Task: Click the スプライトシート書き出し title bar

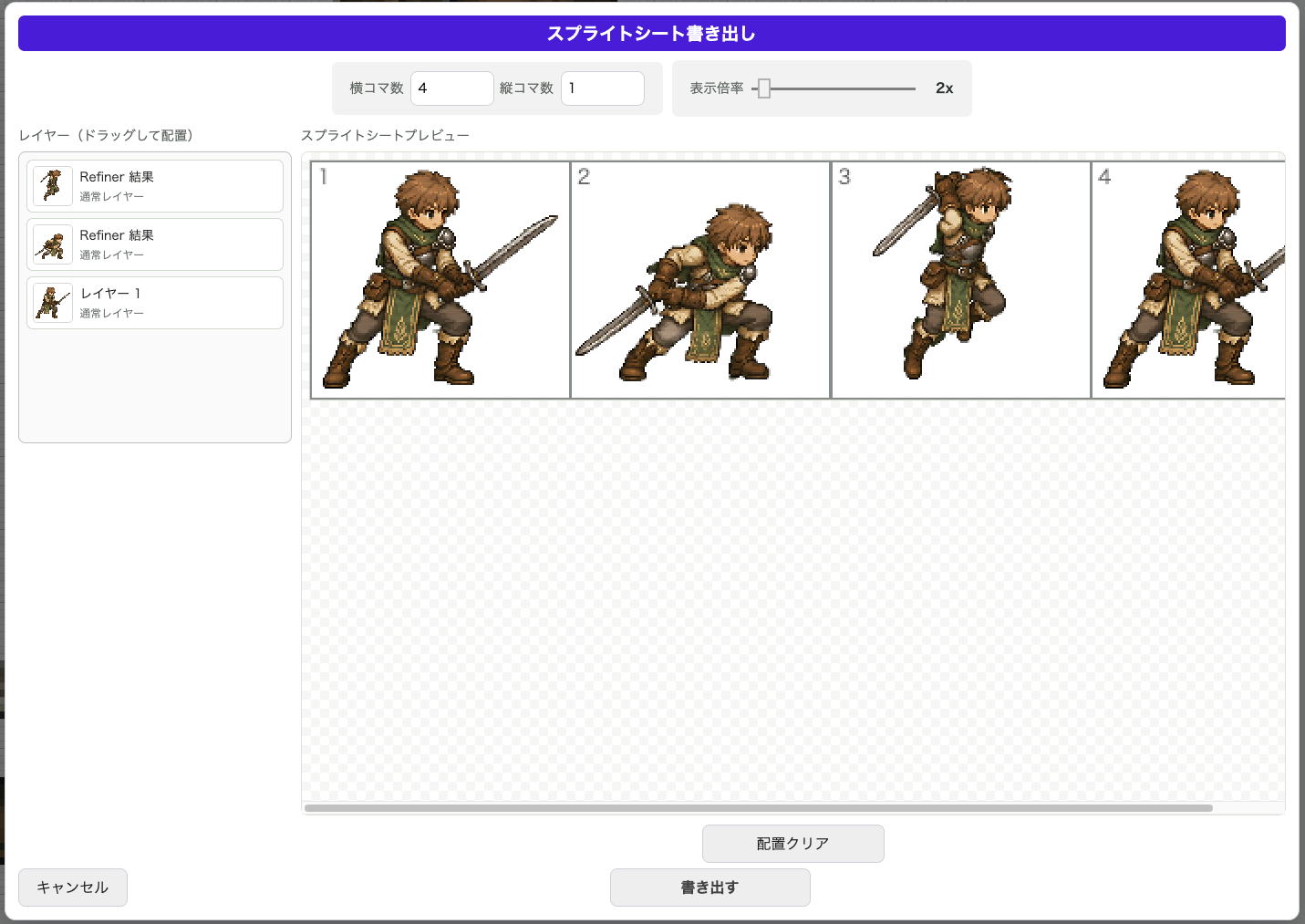Action: [x=652, y=34]
